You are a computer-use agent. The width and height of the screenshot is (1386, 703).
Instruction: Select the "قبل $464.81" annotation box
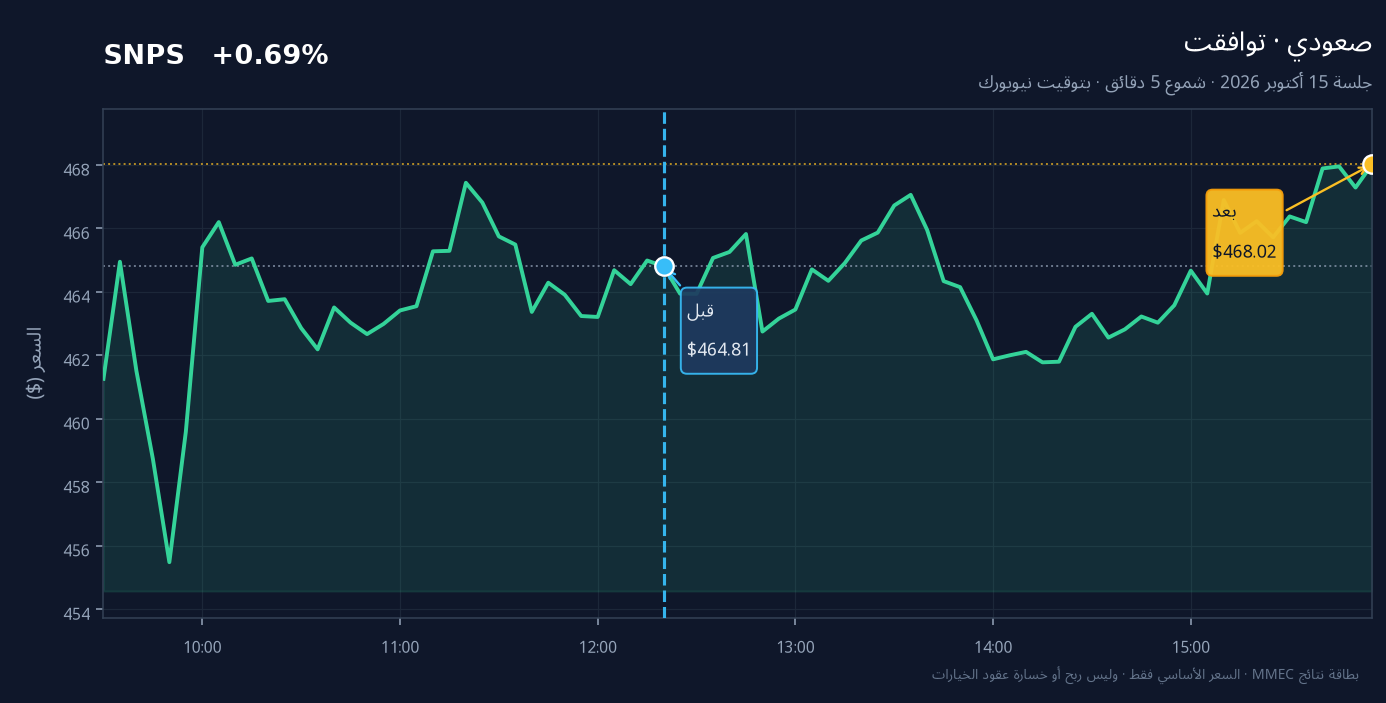click(x=719, y=331)
